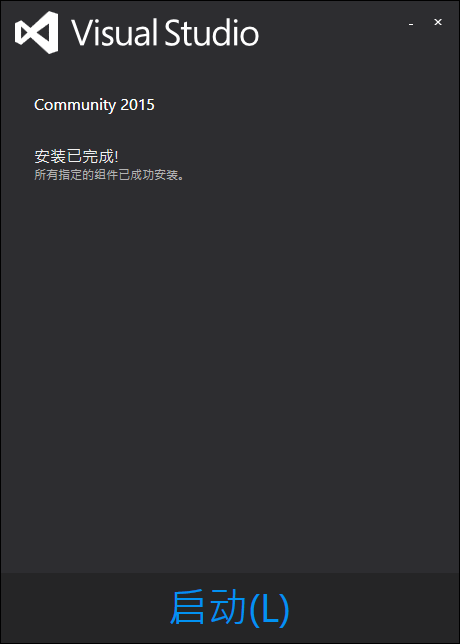Click the empty dark body of installer
460x644 pixels.
click(x=230, y=370)
